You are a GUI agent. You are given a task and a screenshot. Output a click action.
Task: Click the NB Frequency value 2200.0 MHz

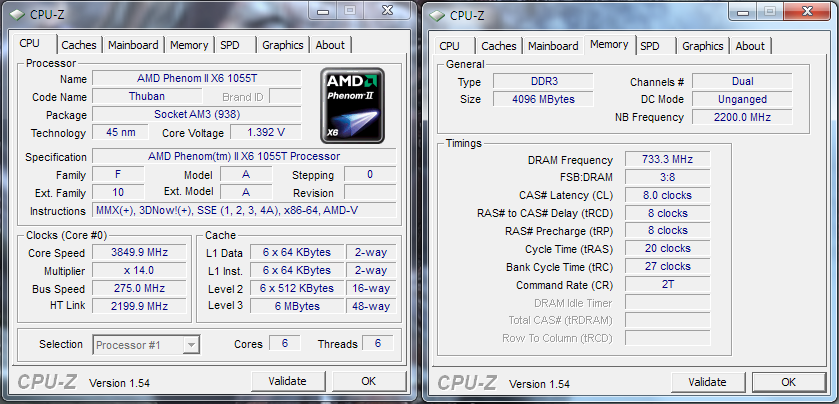point(742,117)
